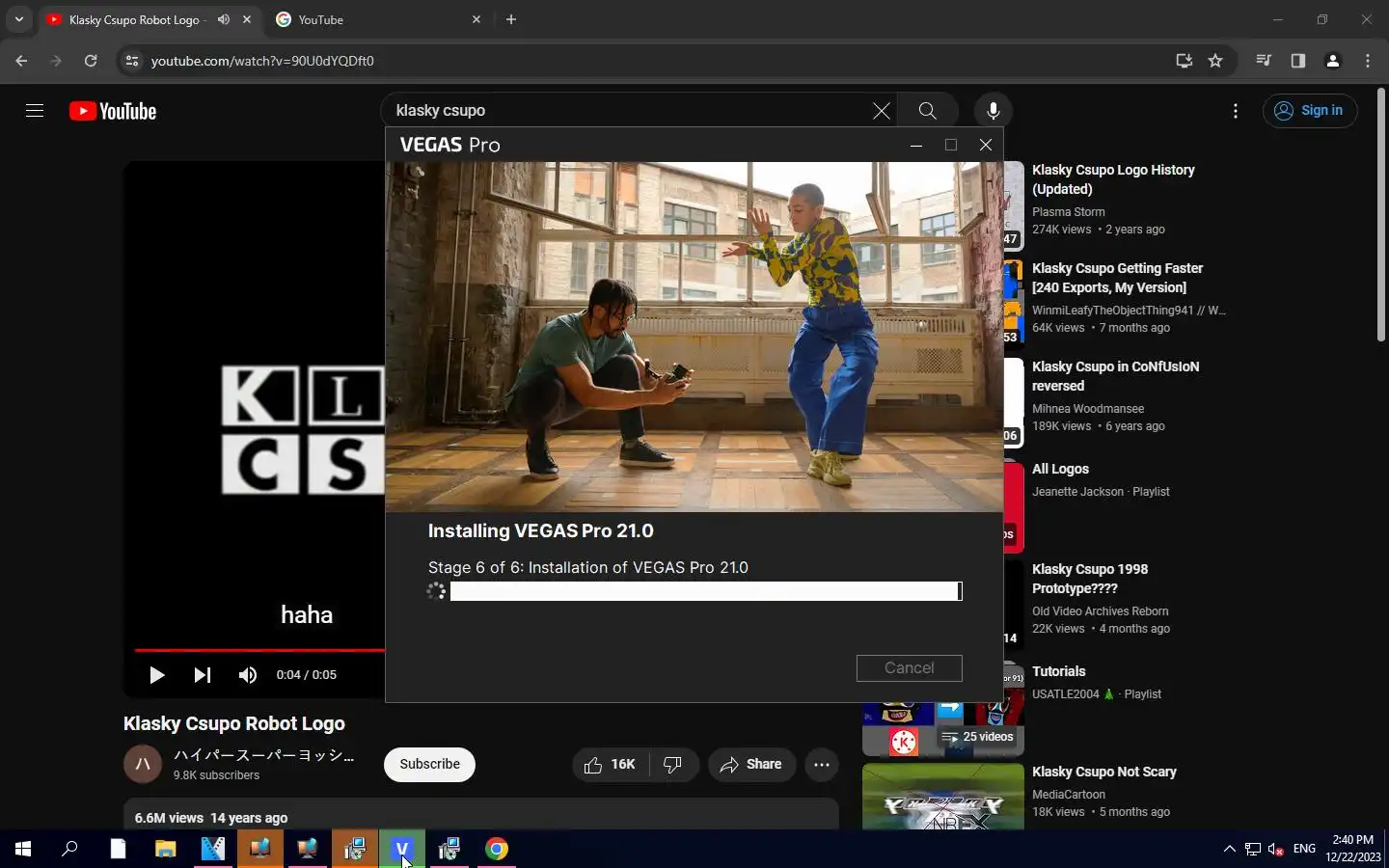Click the muted volume icon in system tray
The image size is (1389, 868).
point(1276,849)
